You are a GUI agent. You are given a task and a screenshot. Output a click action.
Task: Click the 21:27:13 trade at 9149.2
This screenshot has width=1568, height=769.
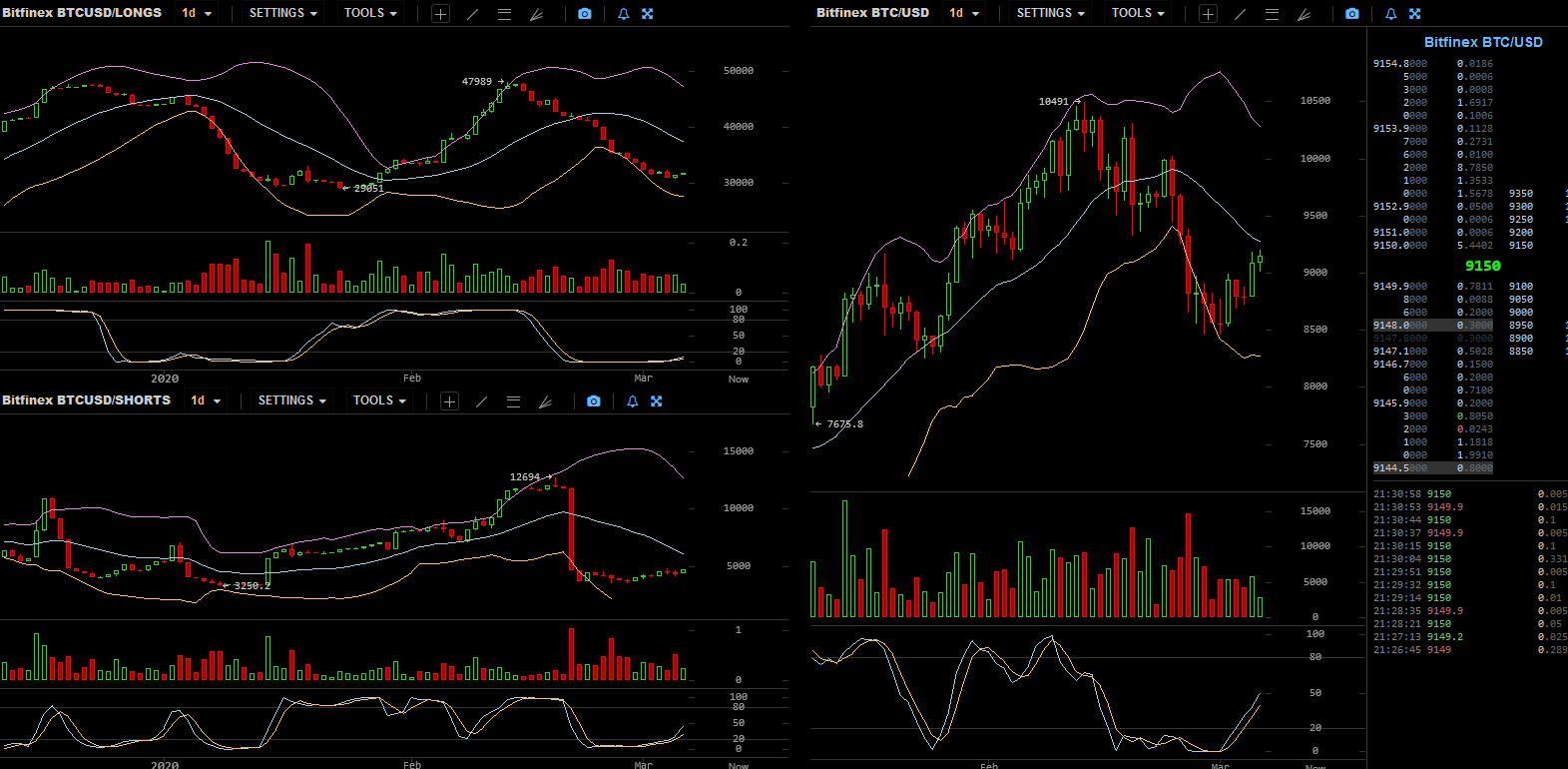pyautogui.click(x=1469, y=637)
